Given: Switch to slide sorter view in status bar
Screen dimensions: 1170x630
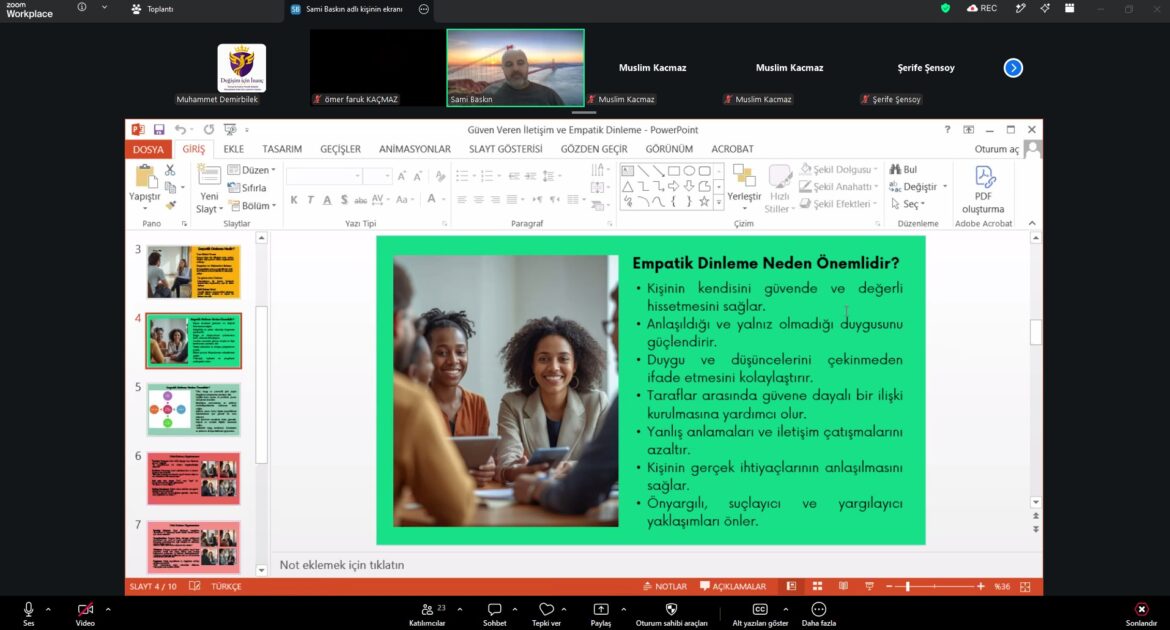Looking at the screenshot, I should 817,587.
